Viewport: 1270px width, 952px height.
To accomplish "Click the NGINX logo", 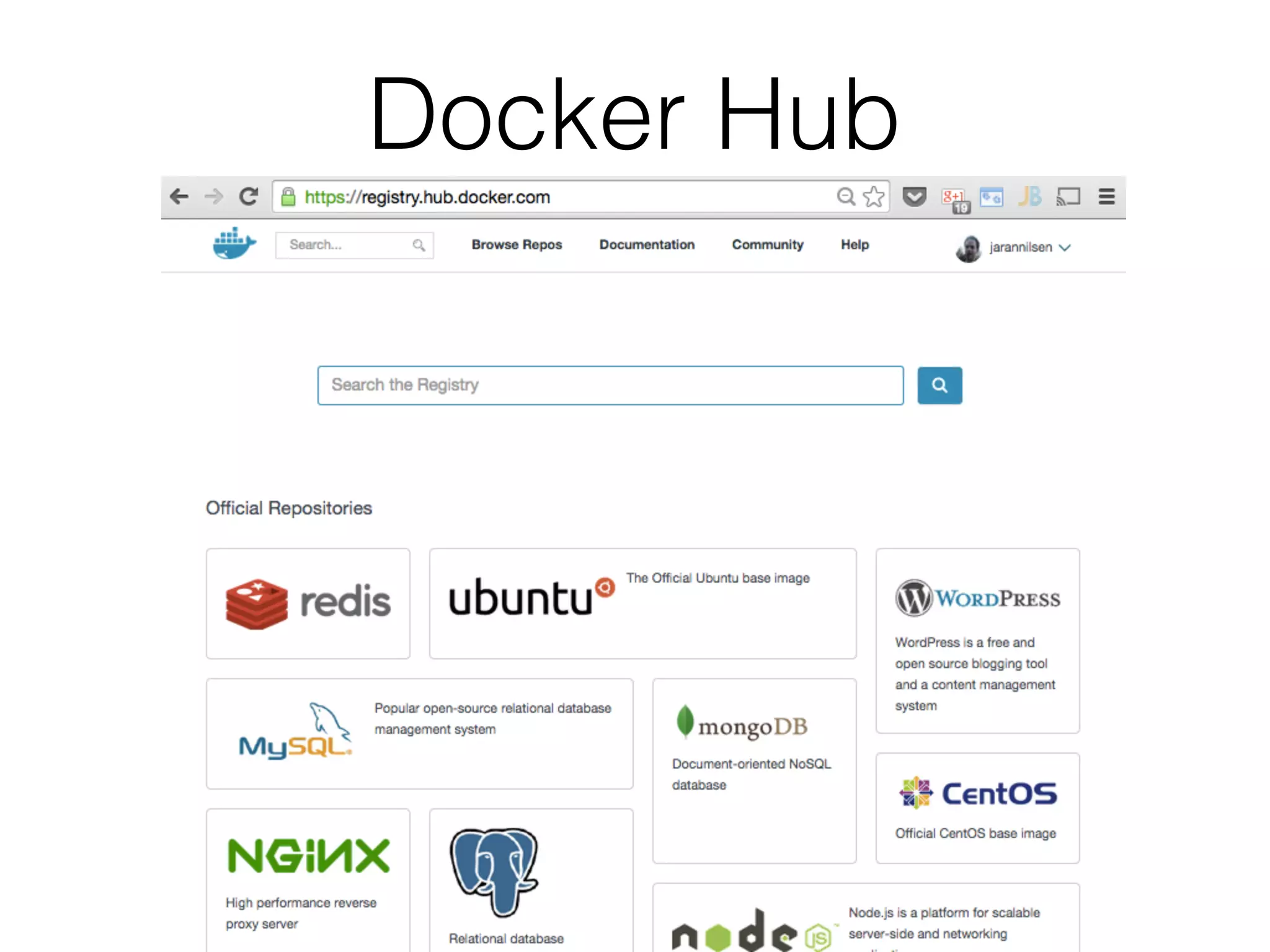I will coord(309,856).
